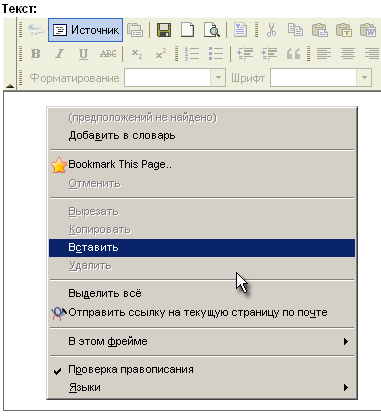
Task: Click the faded icon left of Источник
Action: pyautogui.click(x=36, y=30)
